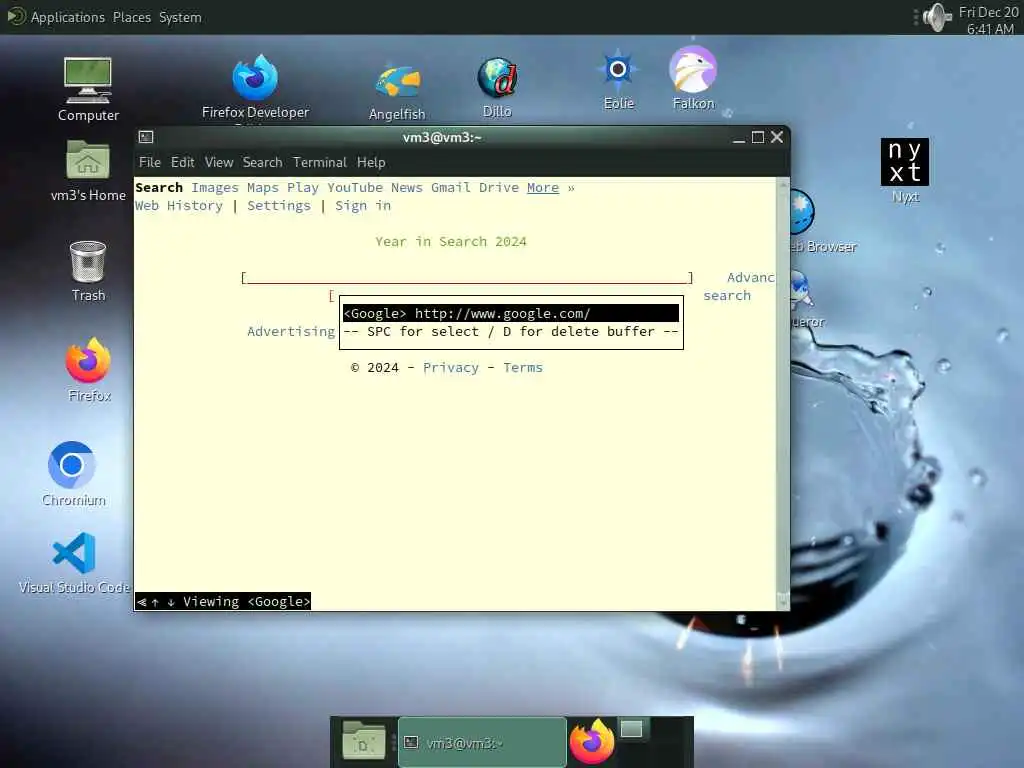Launch Firefox Developer Edition icon
Image resolution: width=1024 pixels, height=768 pixels.
(x=255, y=87)
